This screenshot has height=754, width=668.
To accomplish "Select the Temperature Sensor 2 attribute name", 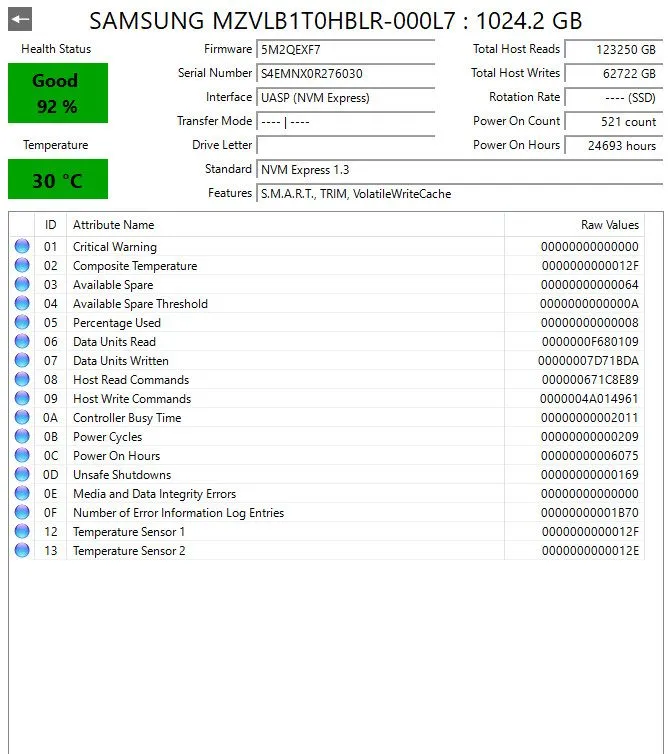I will [x=129, y=551].
